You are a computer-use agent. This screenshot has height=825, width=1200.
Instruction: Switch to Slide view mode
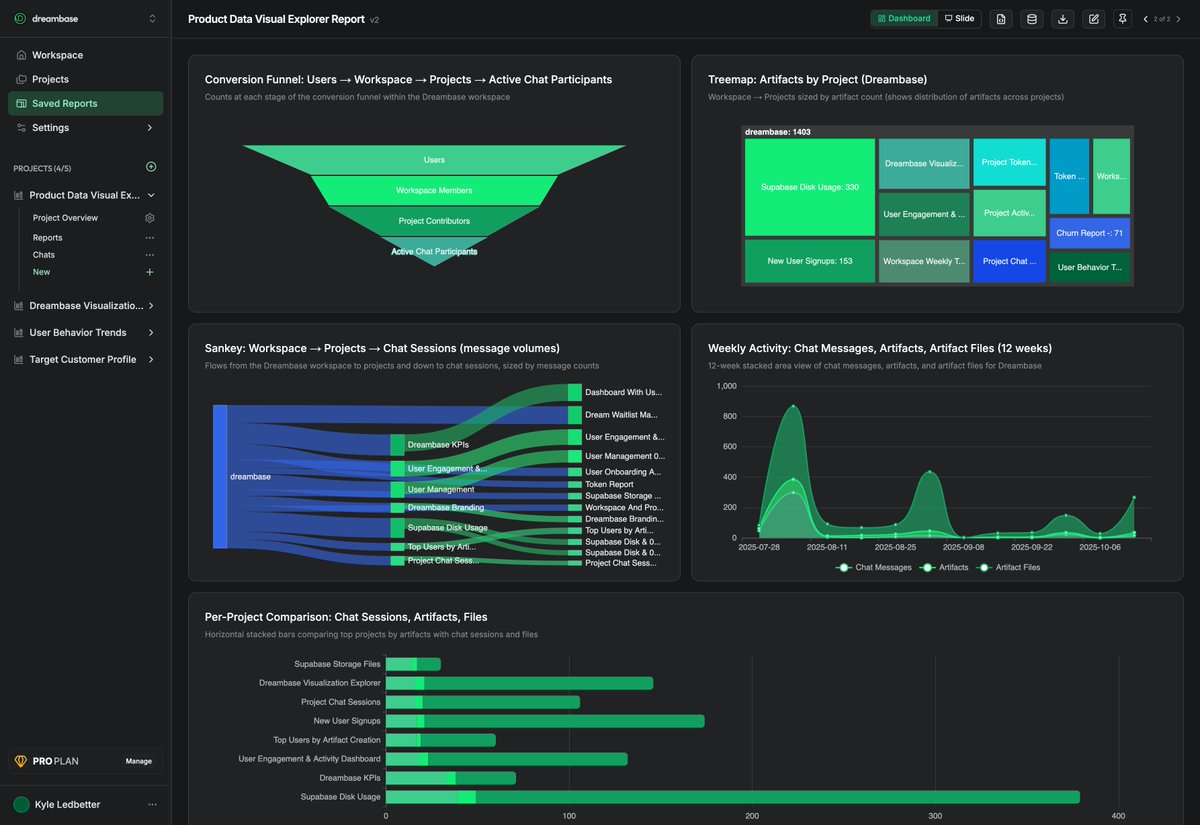(x=958, y=18)
